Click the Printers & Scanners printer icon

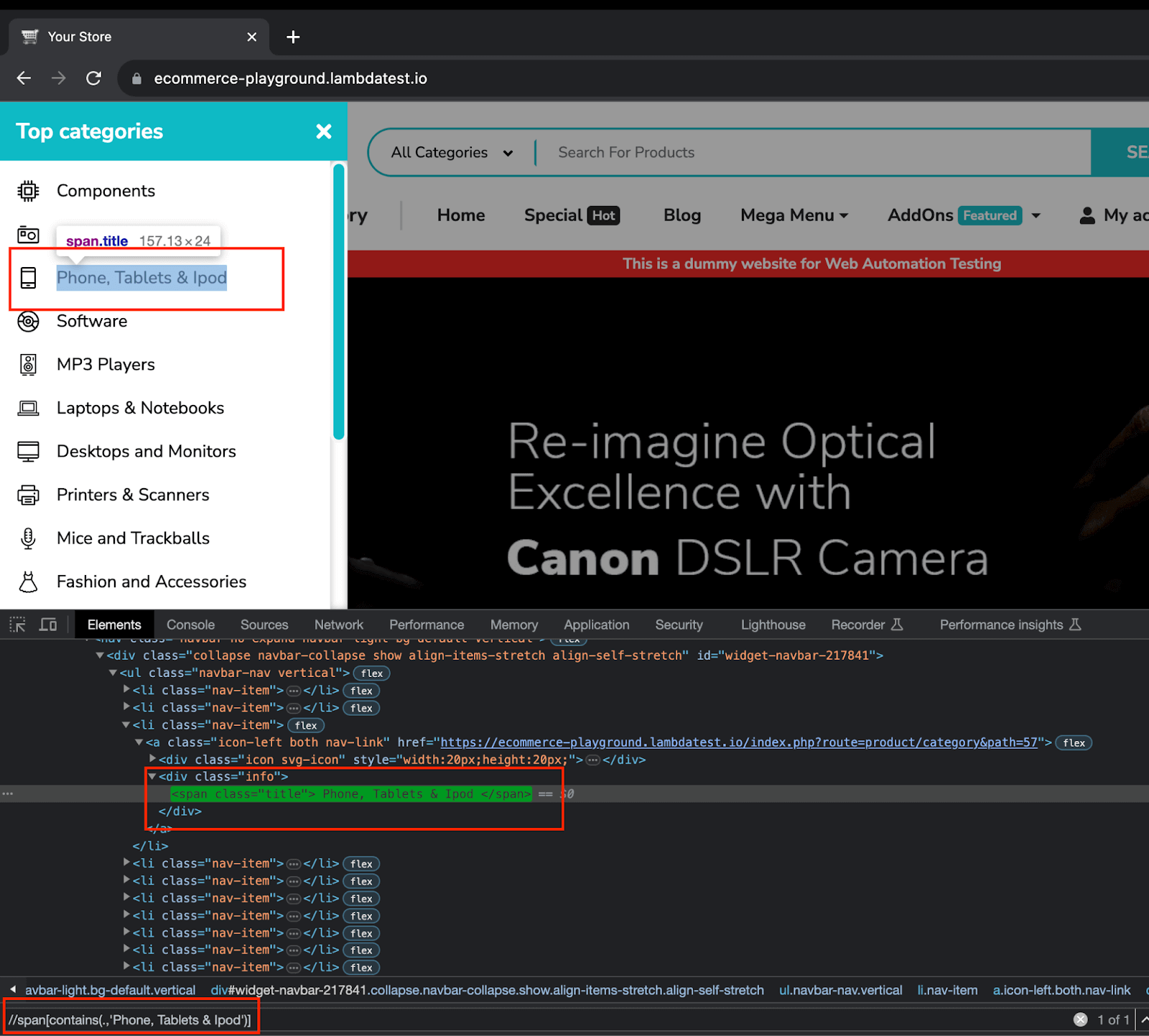(28, 495)
